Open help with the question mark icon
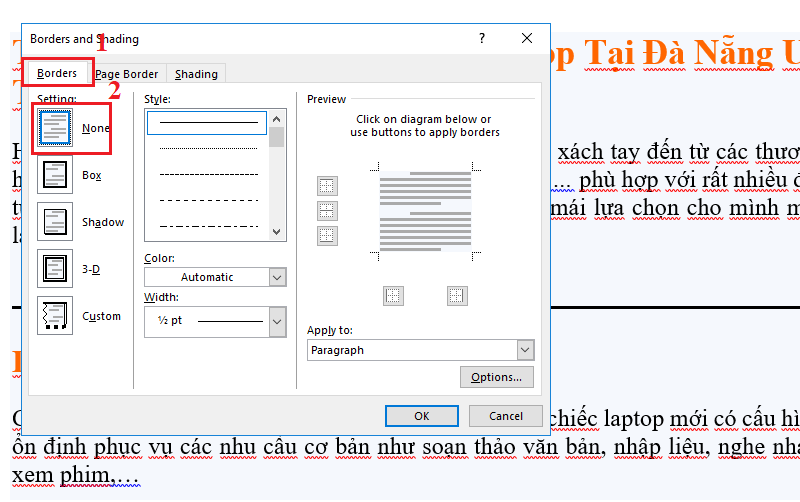 [482, 38]
